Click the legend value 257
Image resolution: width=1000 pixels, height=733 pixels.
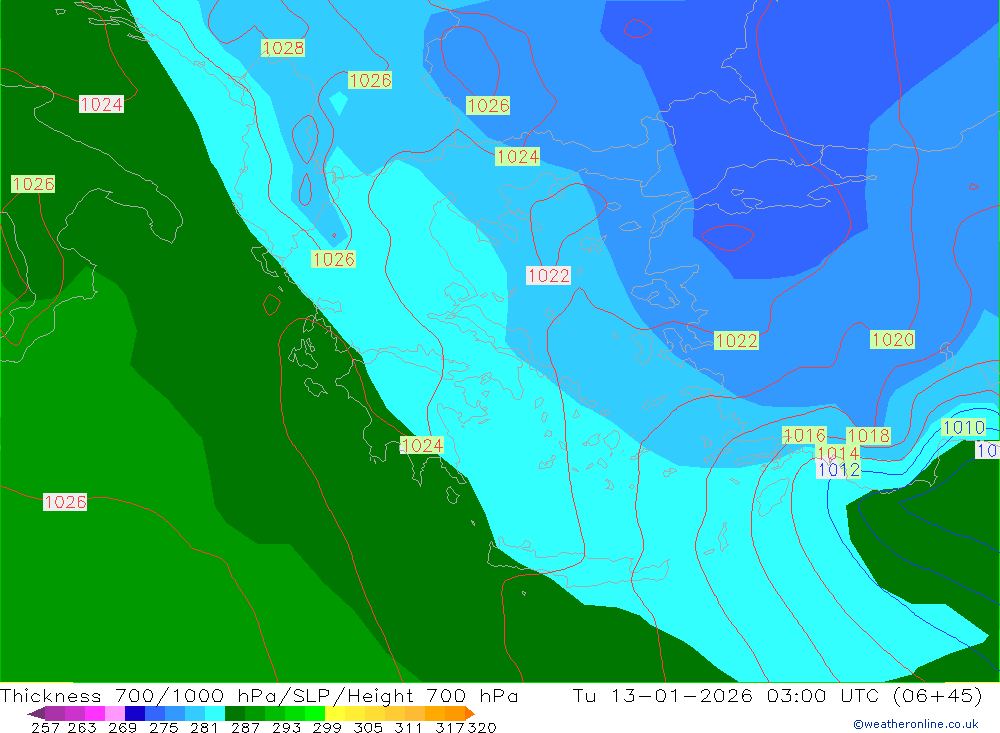tap(45, 727)
